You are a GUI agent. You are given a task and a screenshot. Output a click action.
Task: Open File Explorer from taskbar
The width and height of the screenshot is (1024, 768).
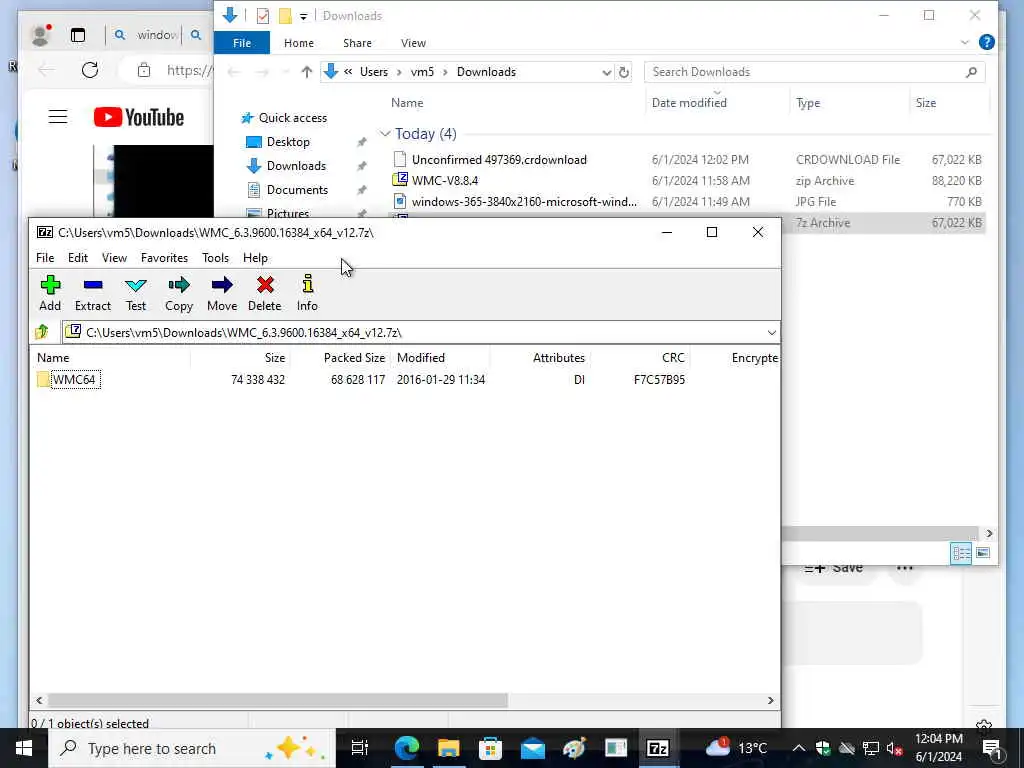pos(449,748)
